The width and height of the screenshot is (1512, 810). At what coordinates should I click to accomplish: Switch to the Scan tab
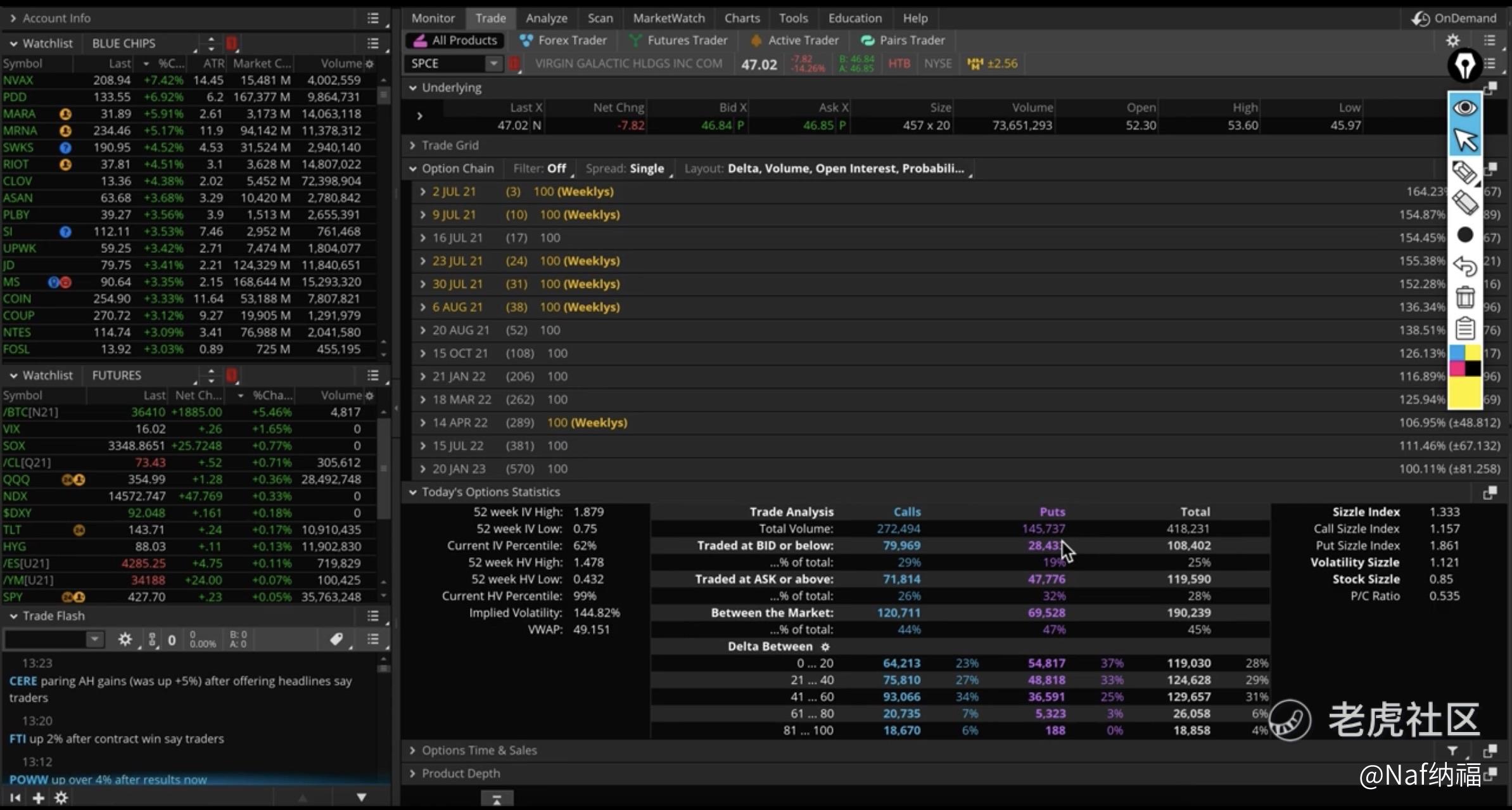coord(600,18)
